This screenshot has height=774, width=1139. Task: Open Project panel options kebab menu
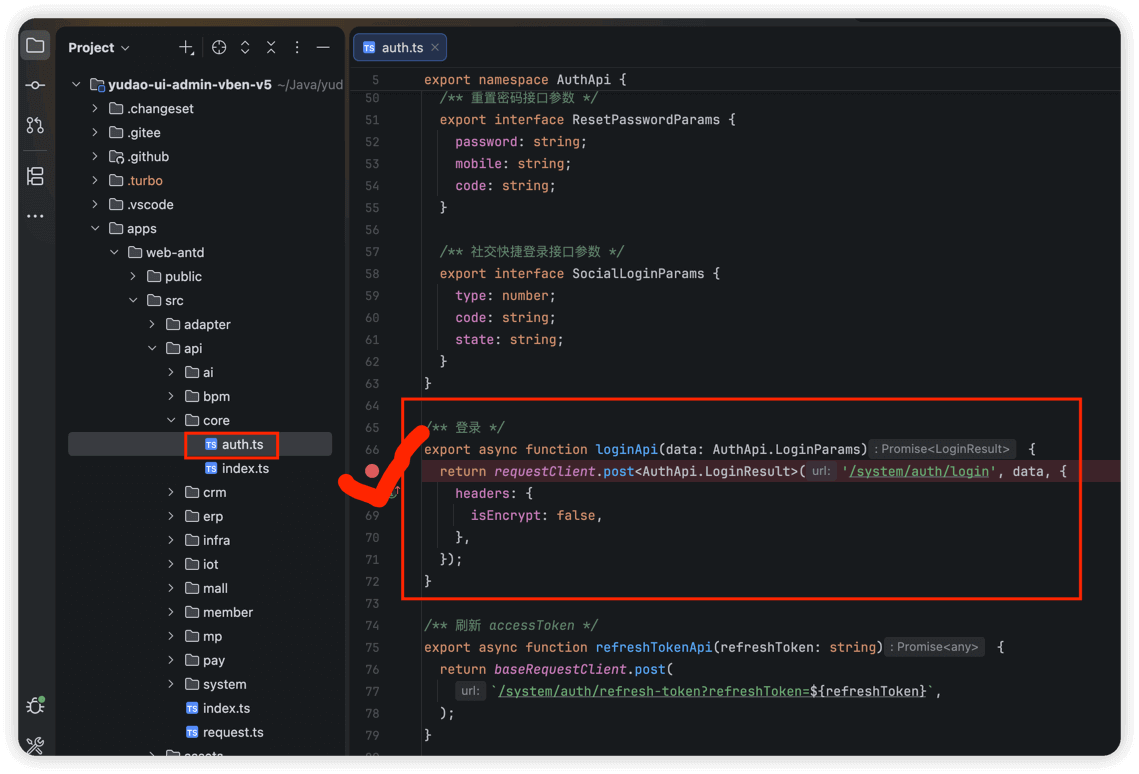pos(297,47)
